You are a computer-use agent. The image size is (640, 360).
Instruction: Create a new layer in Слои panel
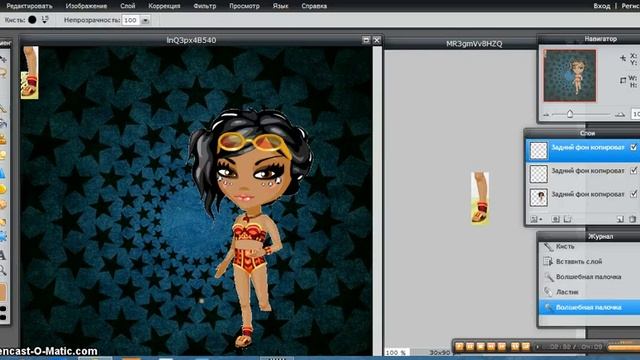coord(620,219)
